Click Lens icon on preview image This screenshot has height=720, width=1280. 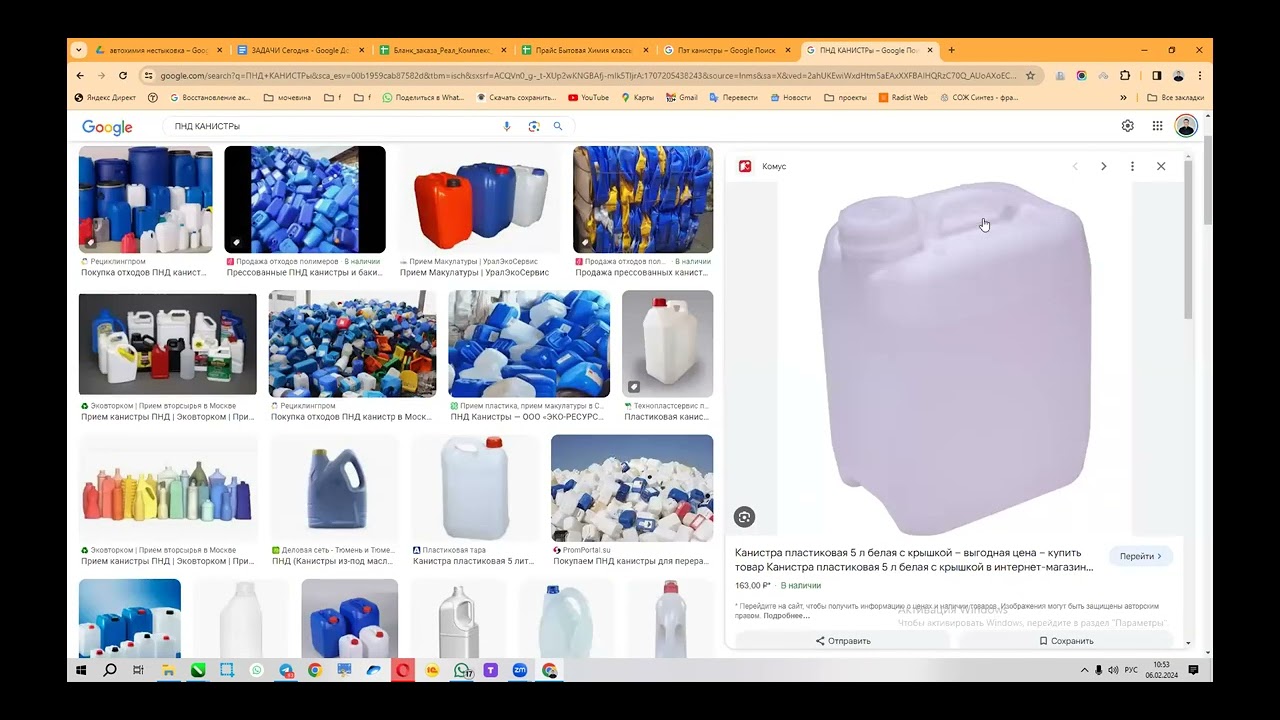pos(743,517)
